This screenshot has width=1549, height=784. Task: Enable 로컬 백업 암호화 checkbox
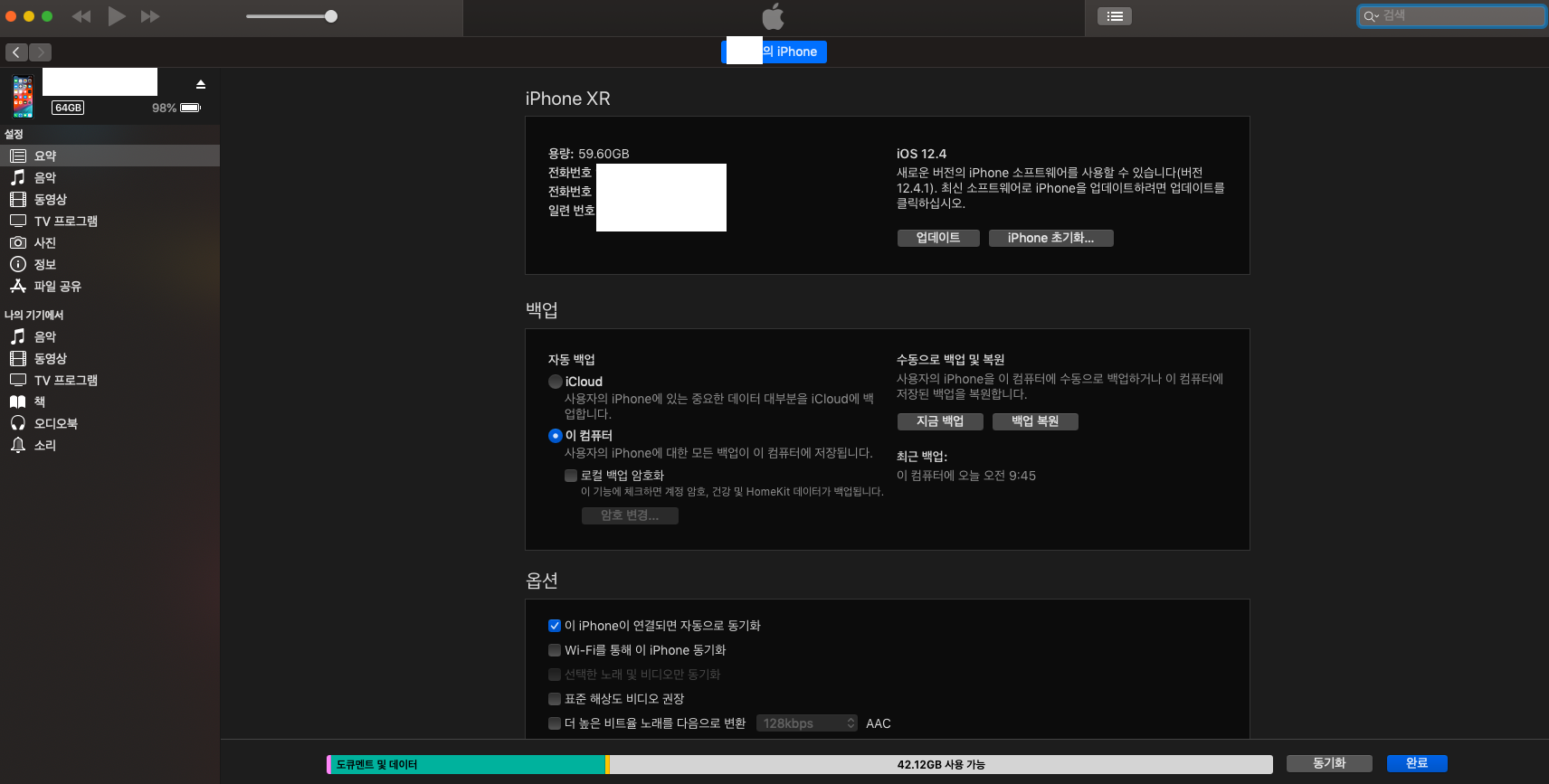point(571,476)
